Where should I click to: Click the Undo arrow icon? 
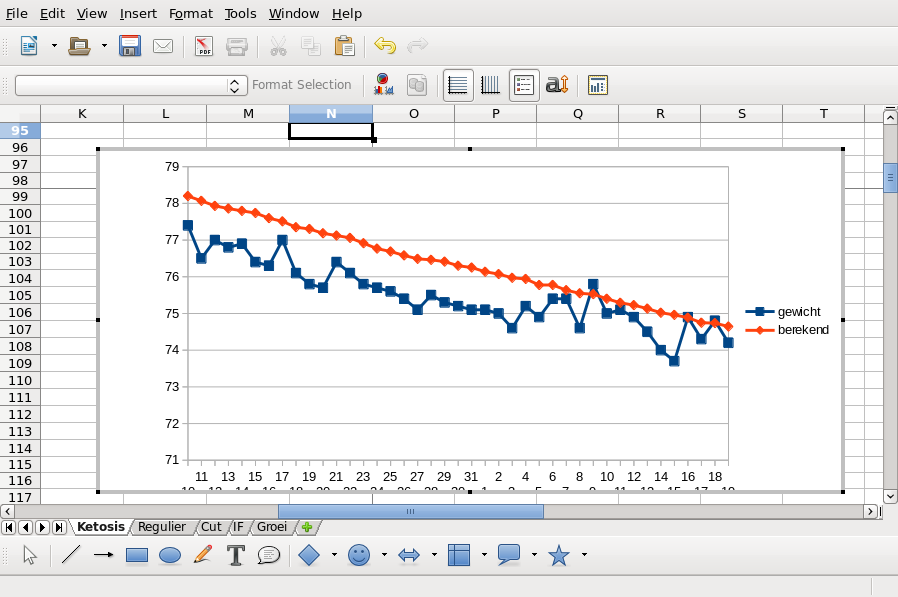(385, 46)
